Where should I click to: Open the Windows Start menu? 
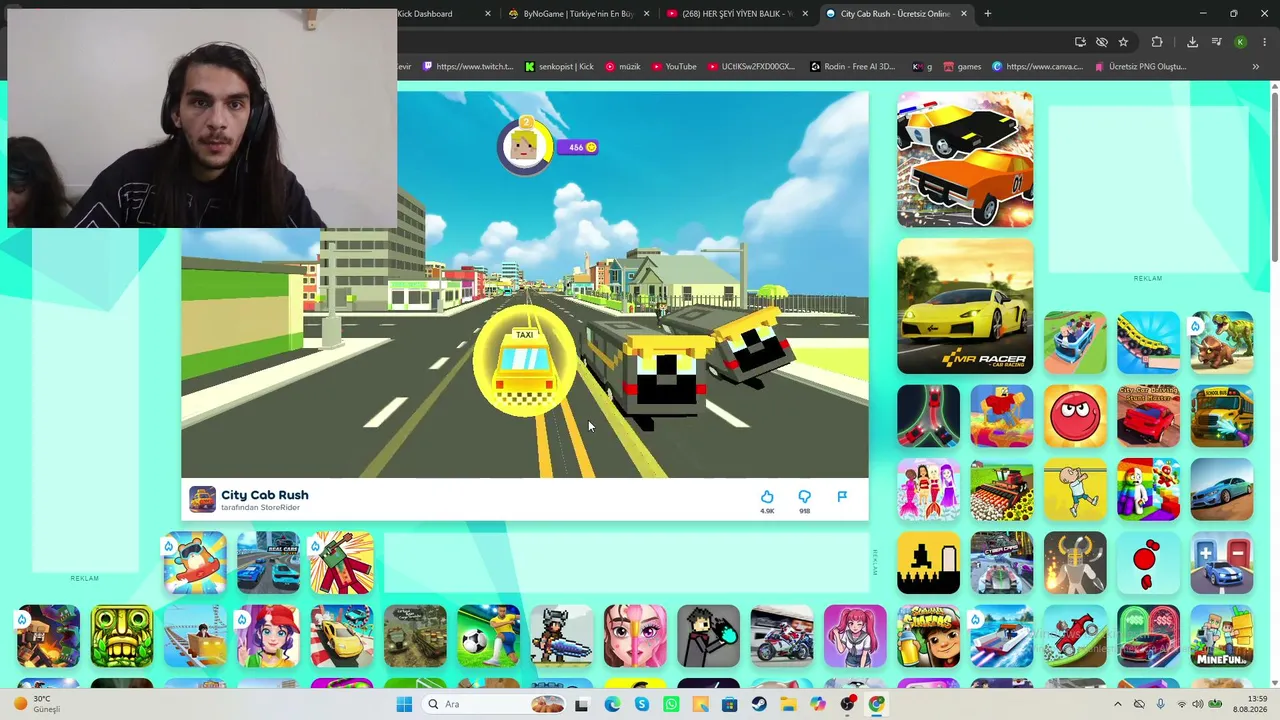(x=404, y=704)
